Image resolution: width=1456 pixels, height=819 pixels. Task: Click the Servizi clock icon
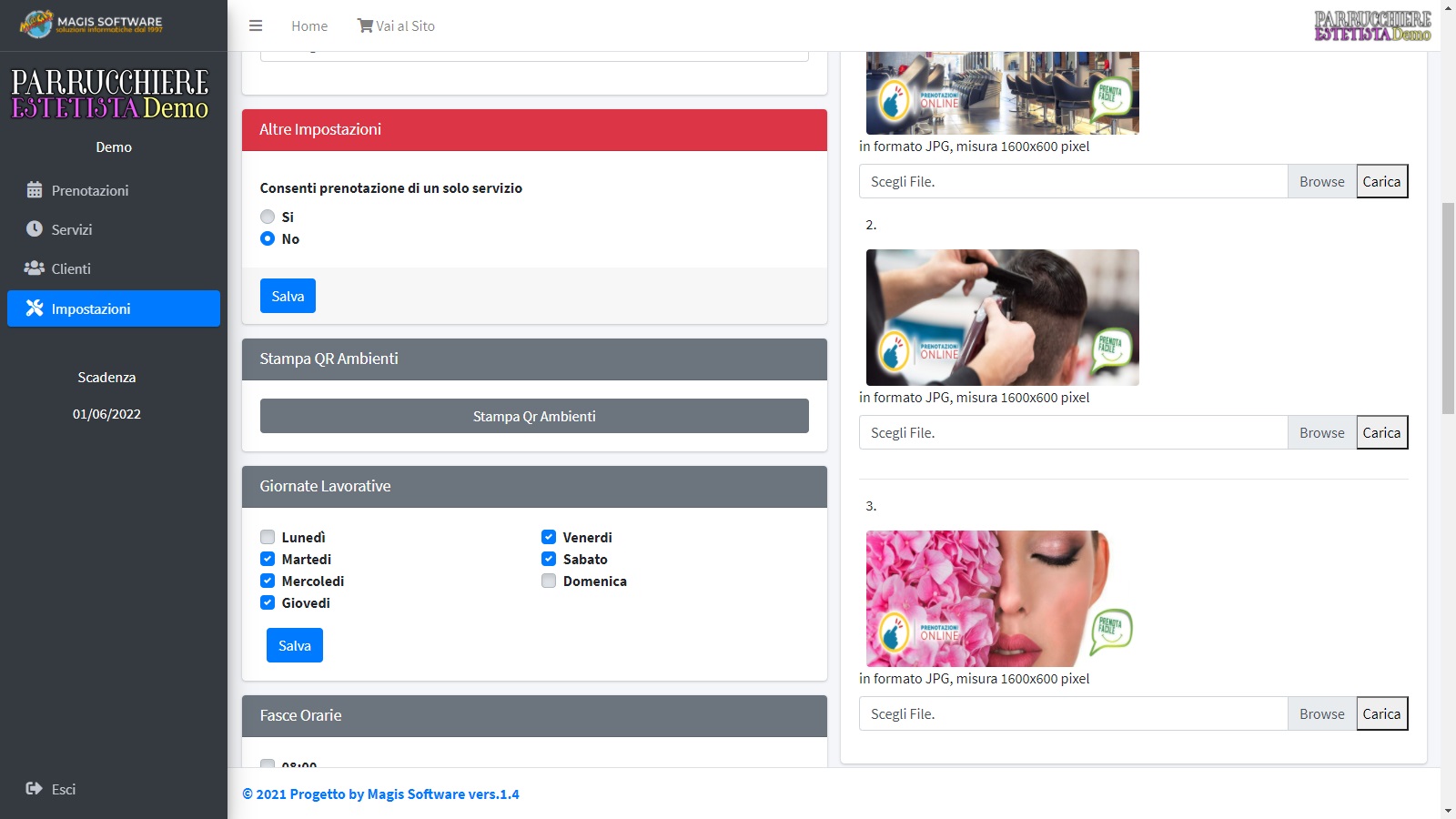point(35,229)
